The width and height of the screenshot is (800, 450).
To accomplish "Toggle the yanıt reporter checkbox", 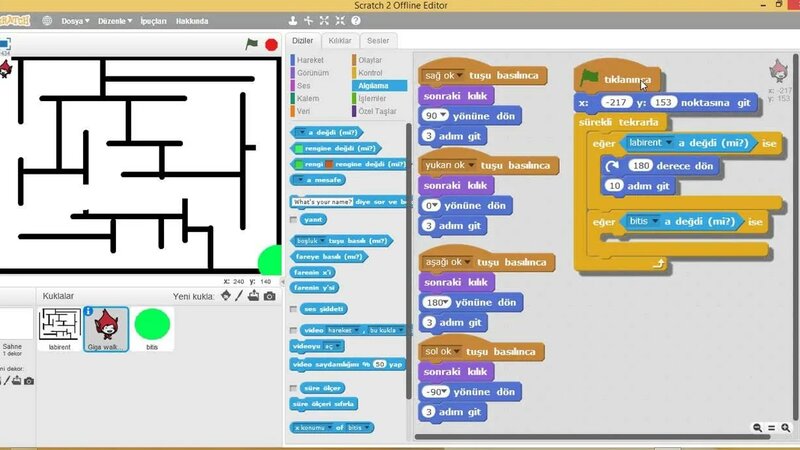I will pyautogui.click(x=293, y=220).
